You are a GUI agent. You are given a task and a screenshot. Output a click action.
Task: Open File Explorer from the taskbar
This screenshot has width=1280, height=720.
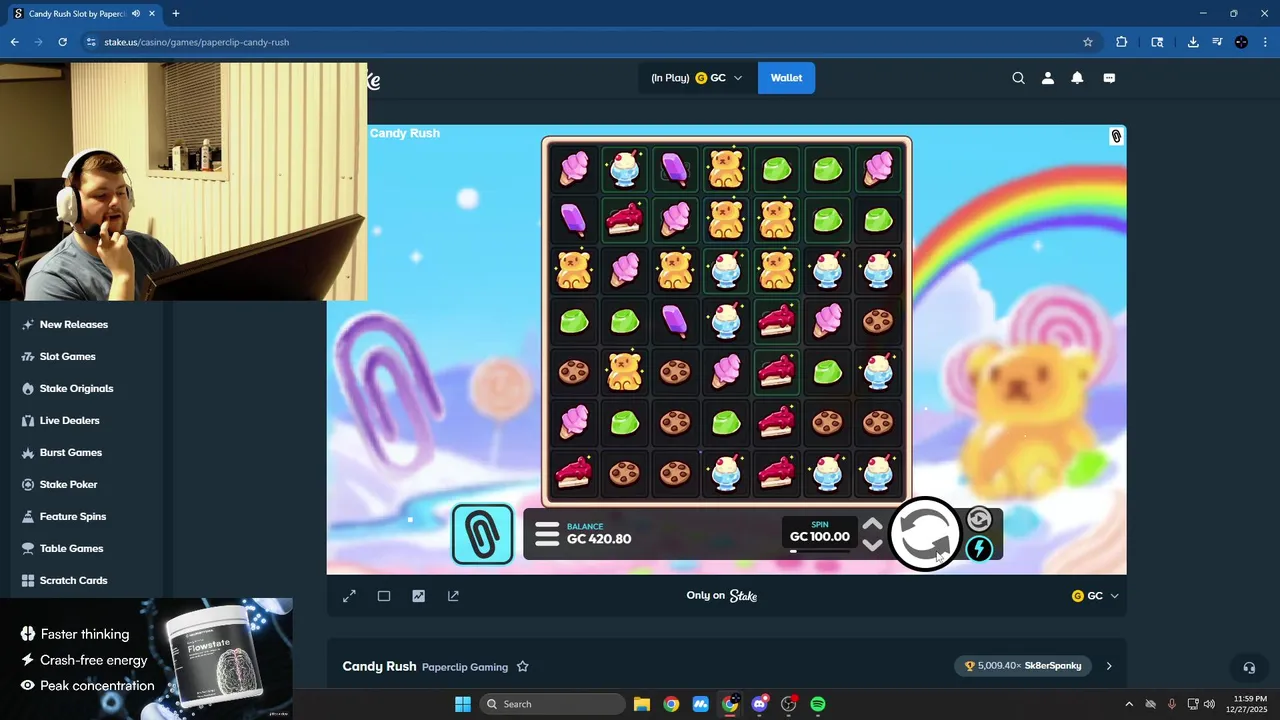click(x=642, y=704)
